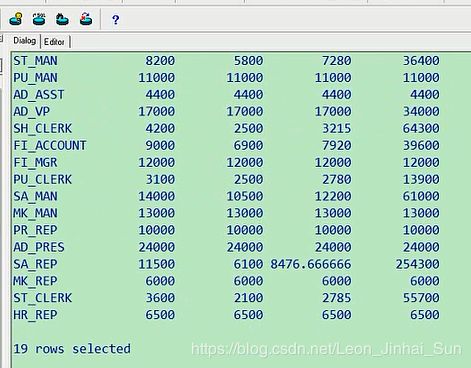Screen dimensions: 471x368
Task: Click the value 7280 in ST_MAN row
Action: pos(337,61)
